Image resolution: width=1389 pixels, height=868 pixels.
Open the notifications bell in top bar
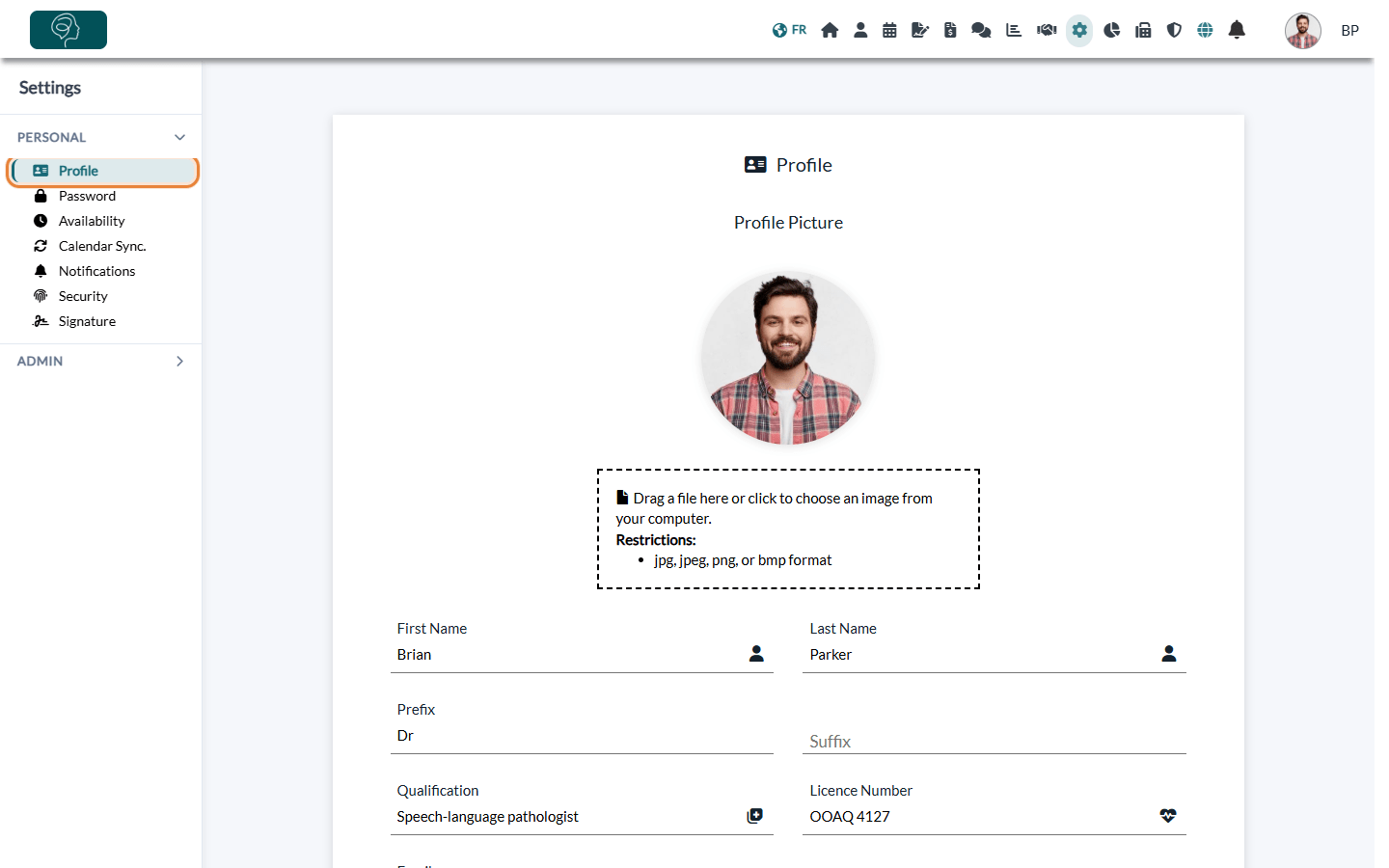[1237, 30]
